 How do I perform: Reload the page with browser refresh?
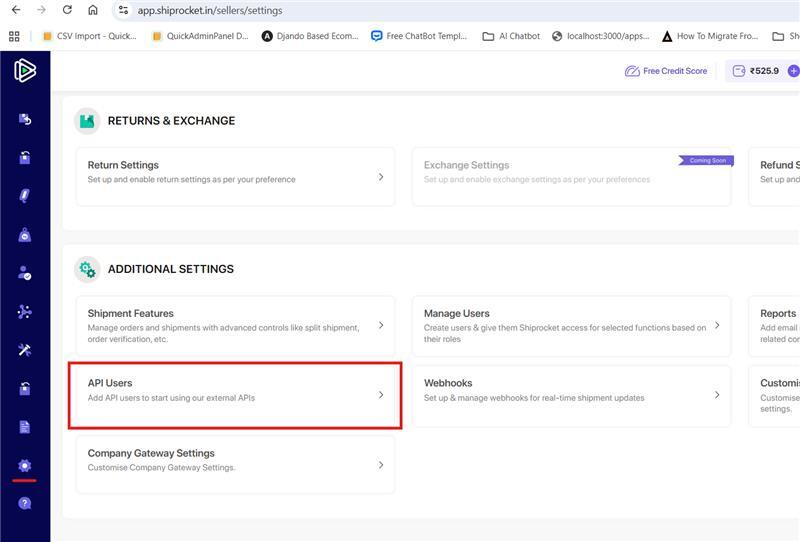tap(67, 10)
